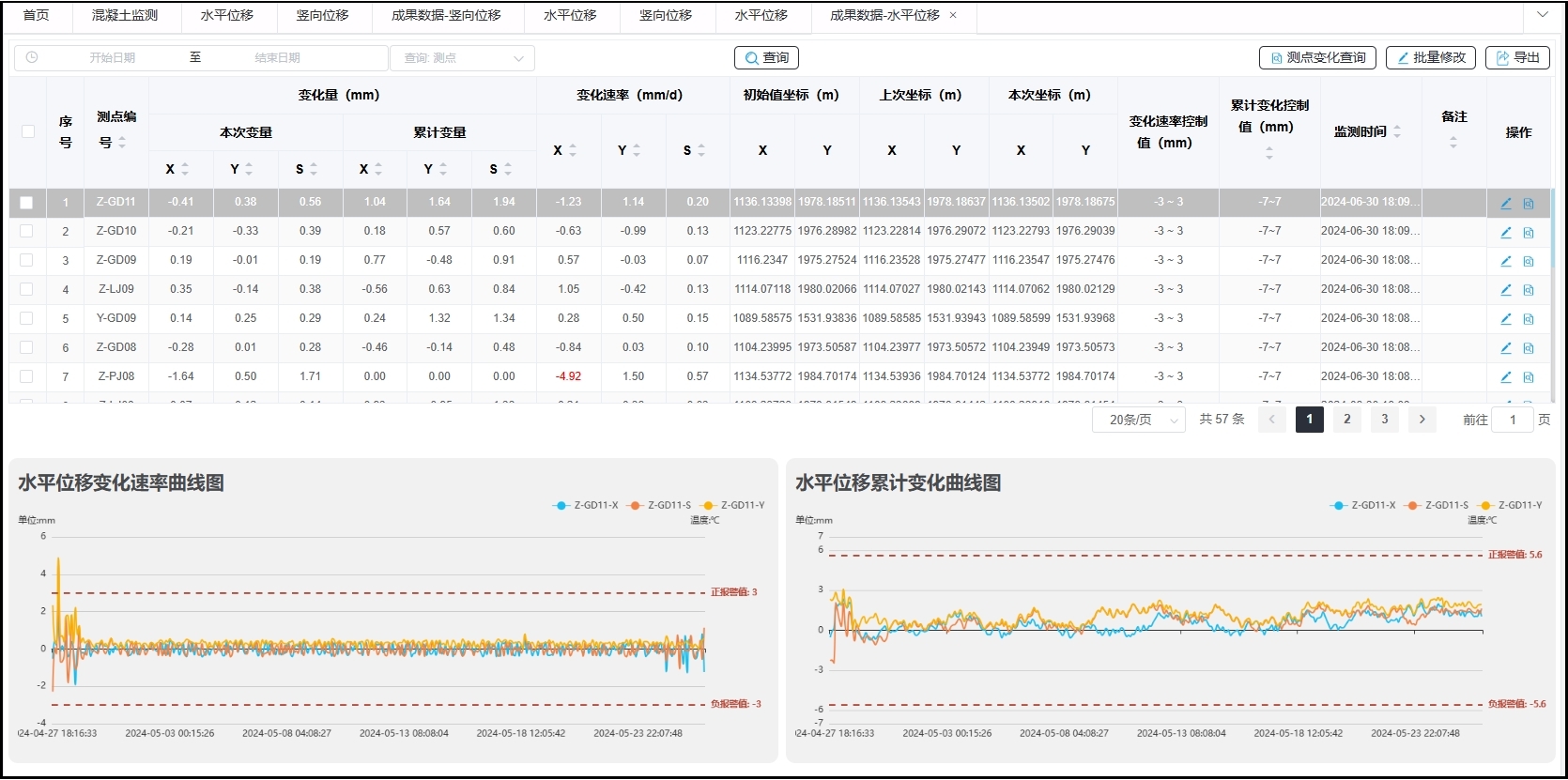Sort by 测点编号 column
1568x780 pixels.
pos(122,143)
